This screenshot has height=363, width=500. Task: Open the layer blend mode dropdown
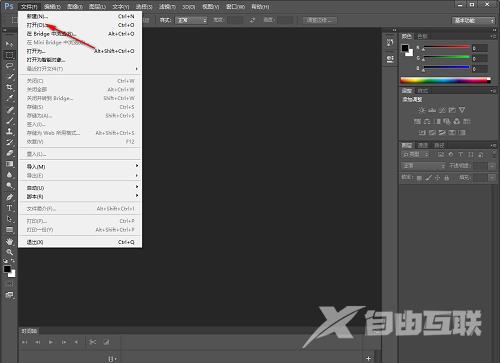pyautogui.click(x=423, y=166)
